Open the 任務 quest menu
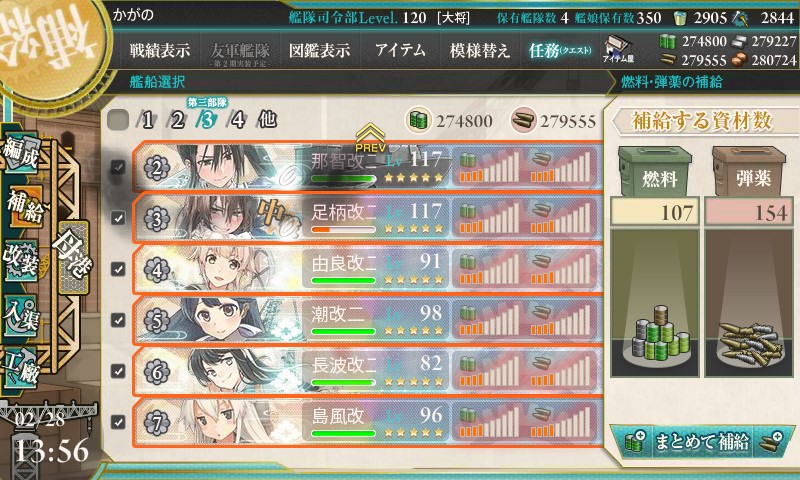The width and height of the screenshot is (800, 480). [560, 50]
